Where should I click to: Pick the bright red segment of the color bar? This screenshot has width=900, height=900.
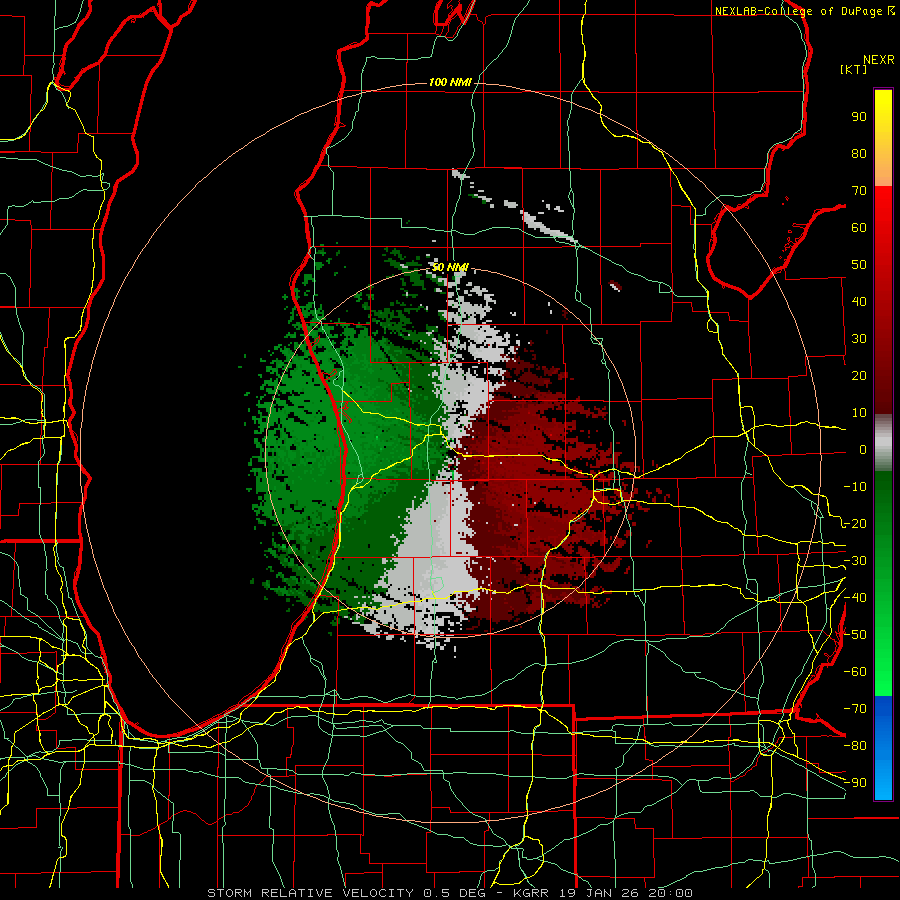(883, 210)
